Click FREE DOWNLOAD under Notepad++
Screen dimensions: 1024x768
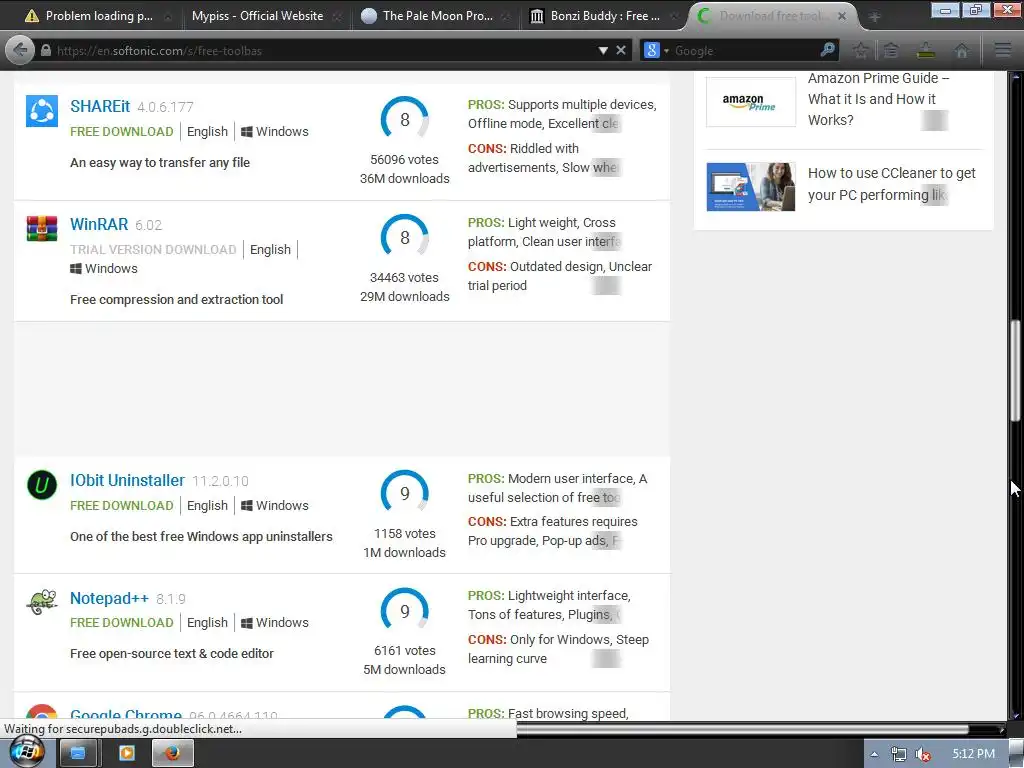point(121,622)
